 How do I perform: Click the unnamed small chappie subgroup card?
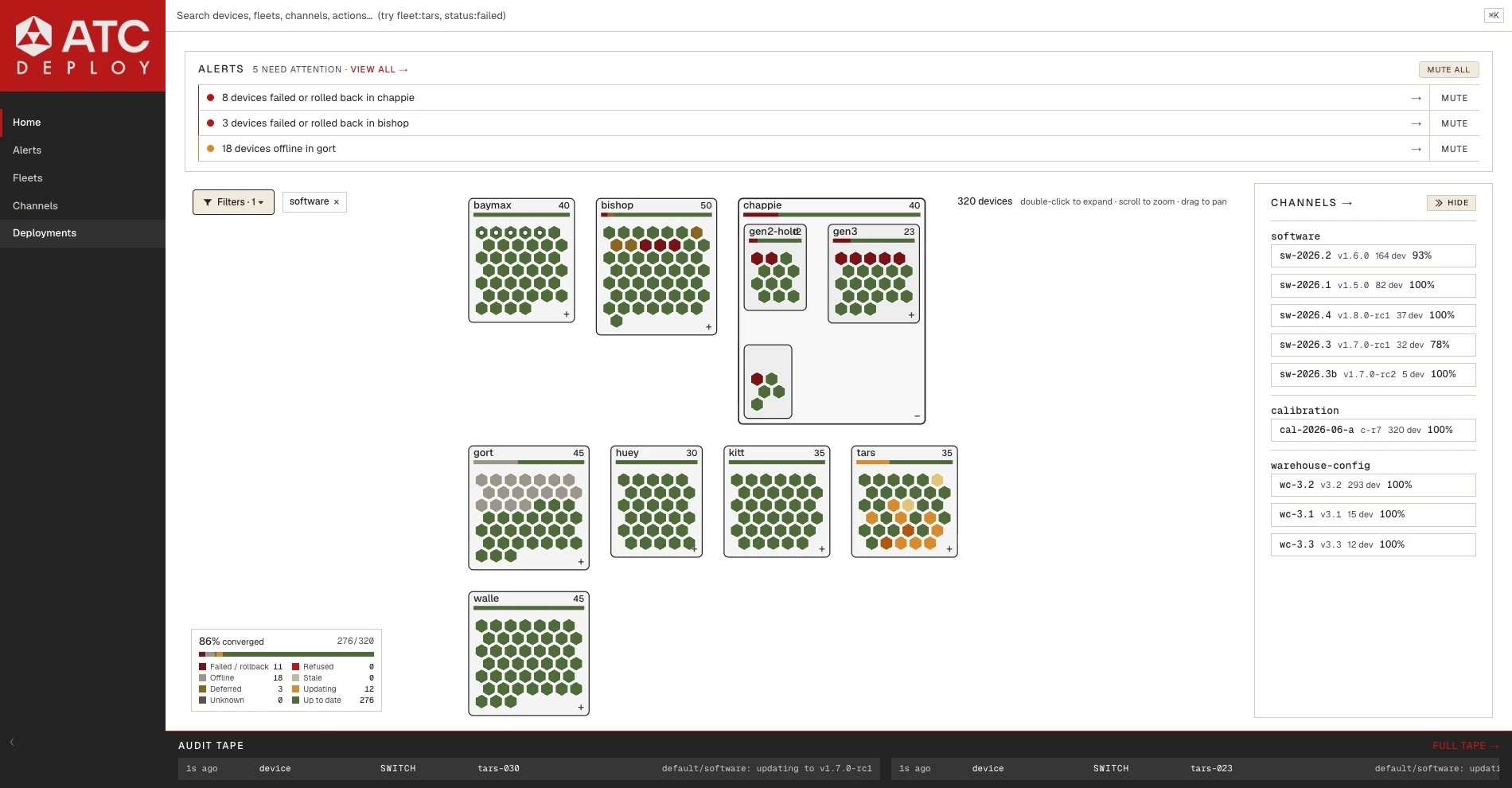click(x=768, y=381)
